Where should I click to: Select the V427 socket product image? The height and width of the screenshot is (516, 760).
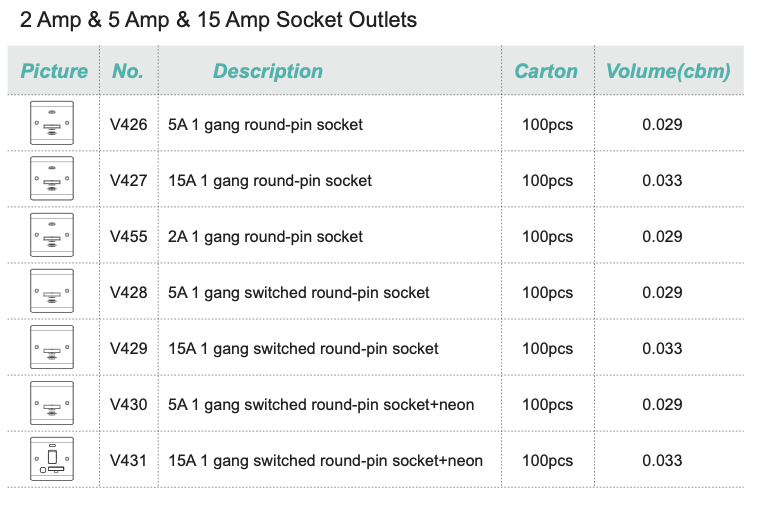click(x=52, y=178)
